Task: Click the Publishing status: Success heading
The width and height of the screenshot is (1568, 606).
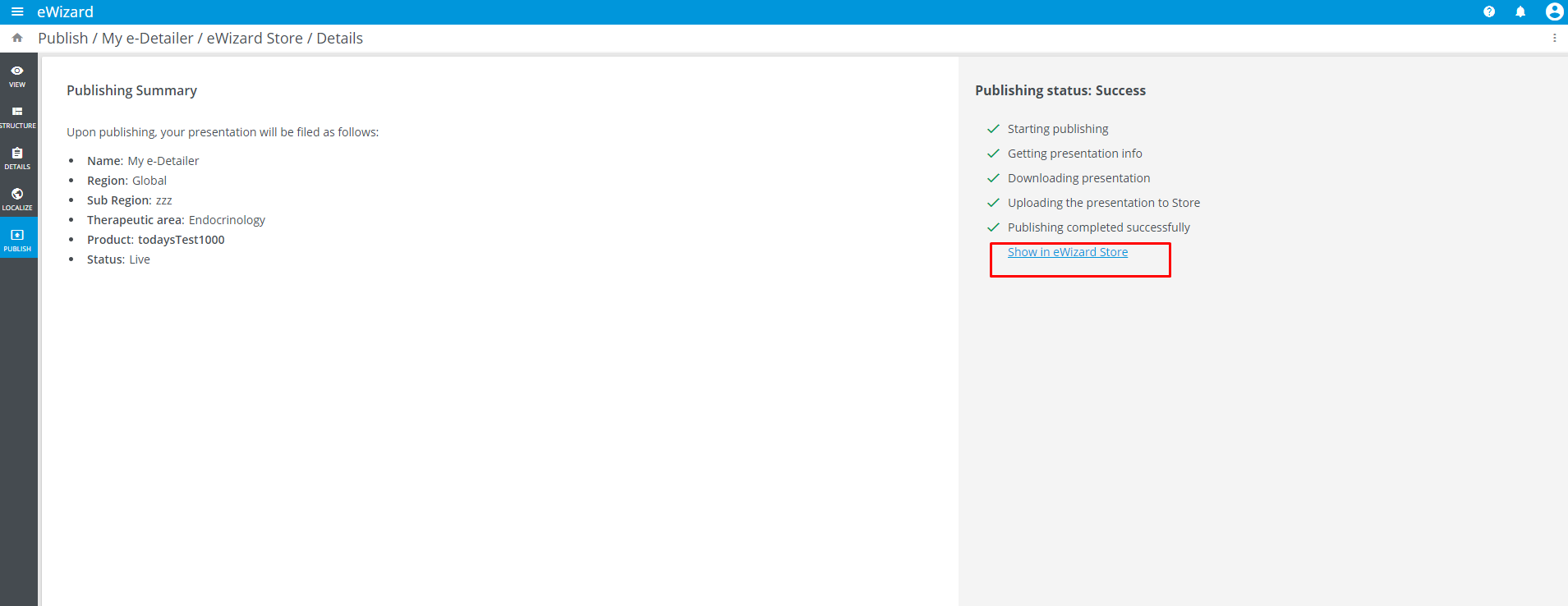Action: (1060, 90)
